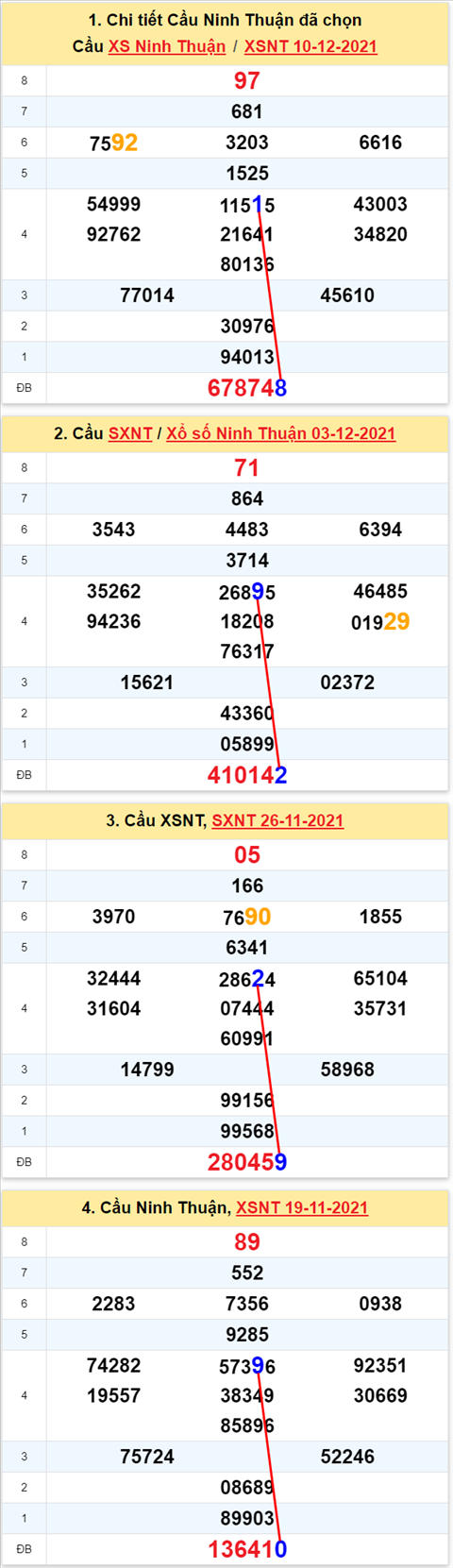Select number 34820

pyautogui.click(x=380, y=234)
